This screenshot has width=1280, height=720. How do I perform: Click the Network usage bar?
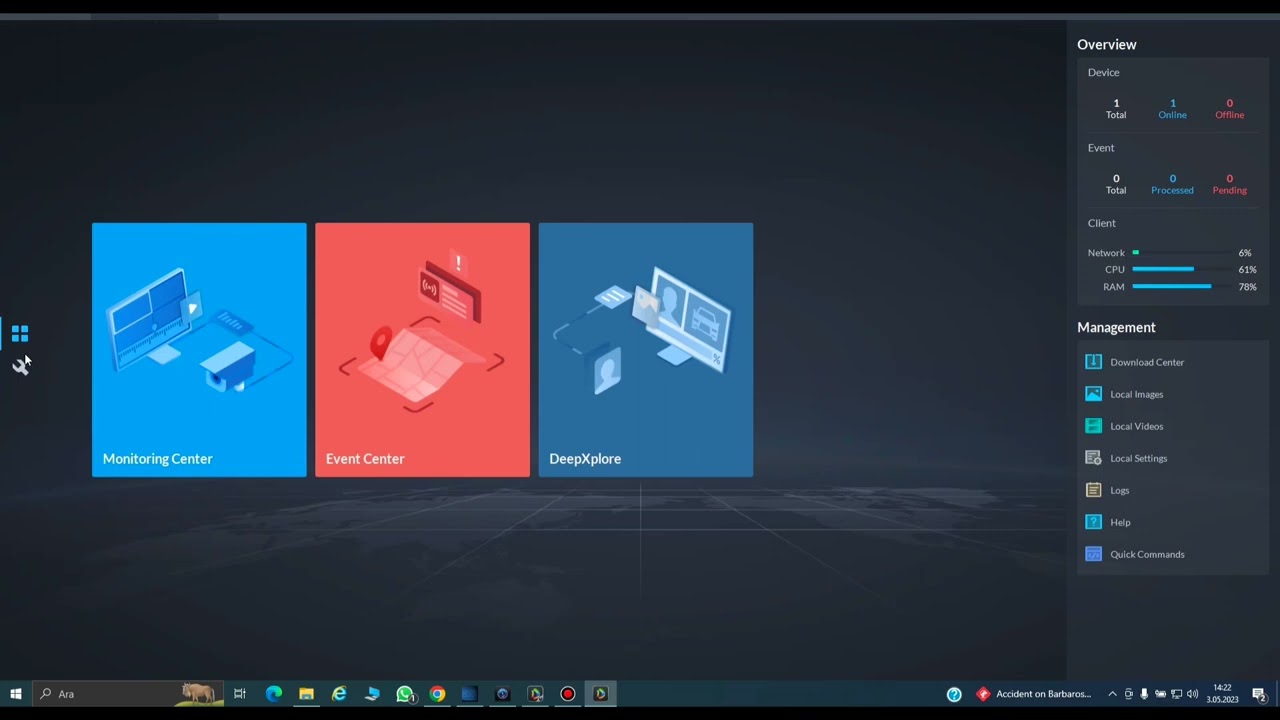click(x=1182, y=253)
